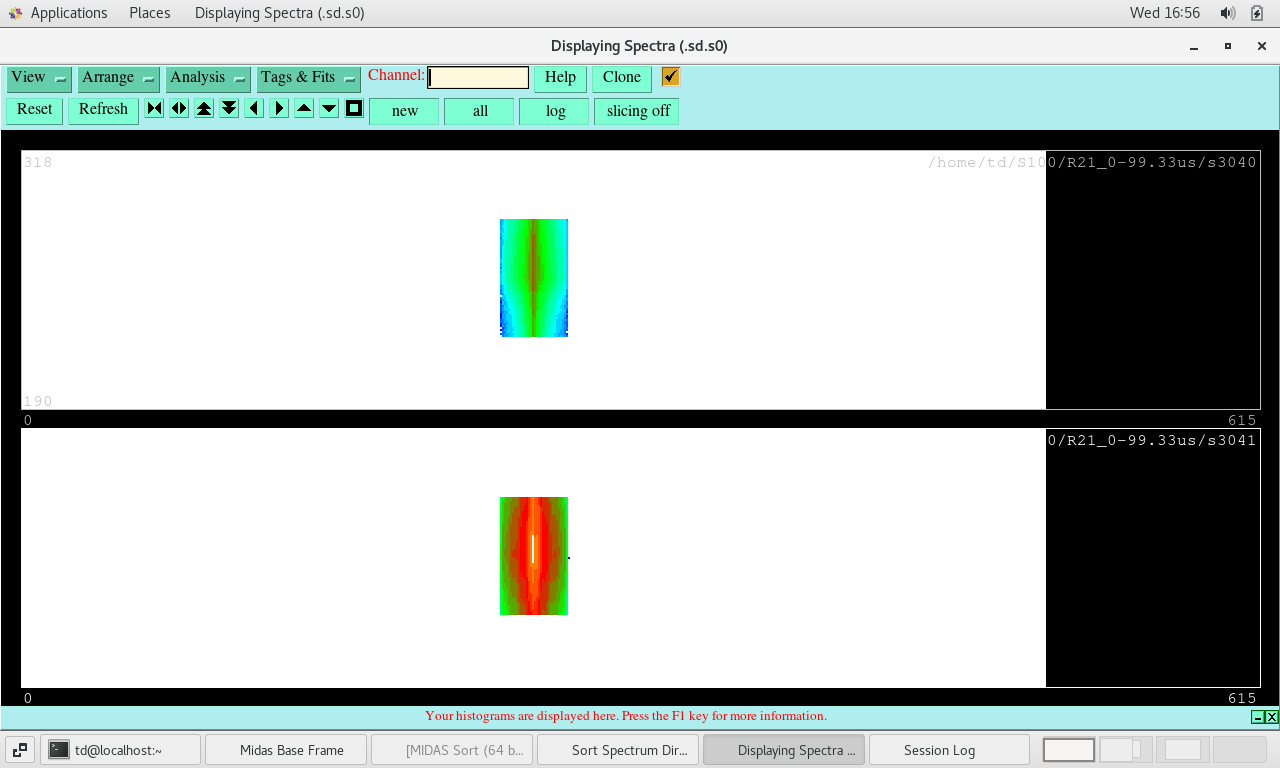Focus the Channel input field

[478, 78]
